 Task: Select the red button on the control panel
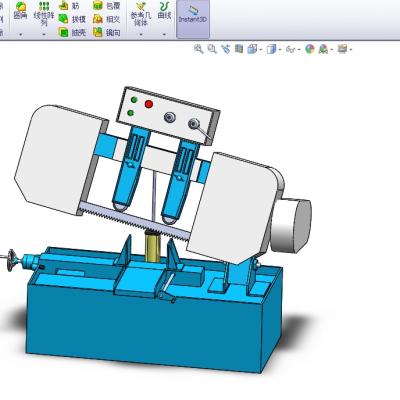149,104
